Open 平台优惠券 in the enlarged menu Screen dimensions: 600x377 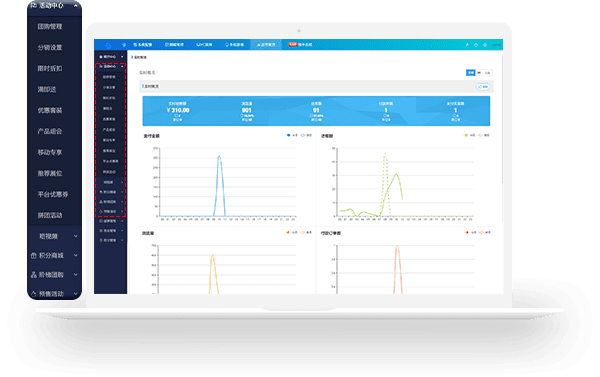(x=53, y=194)
